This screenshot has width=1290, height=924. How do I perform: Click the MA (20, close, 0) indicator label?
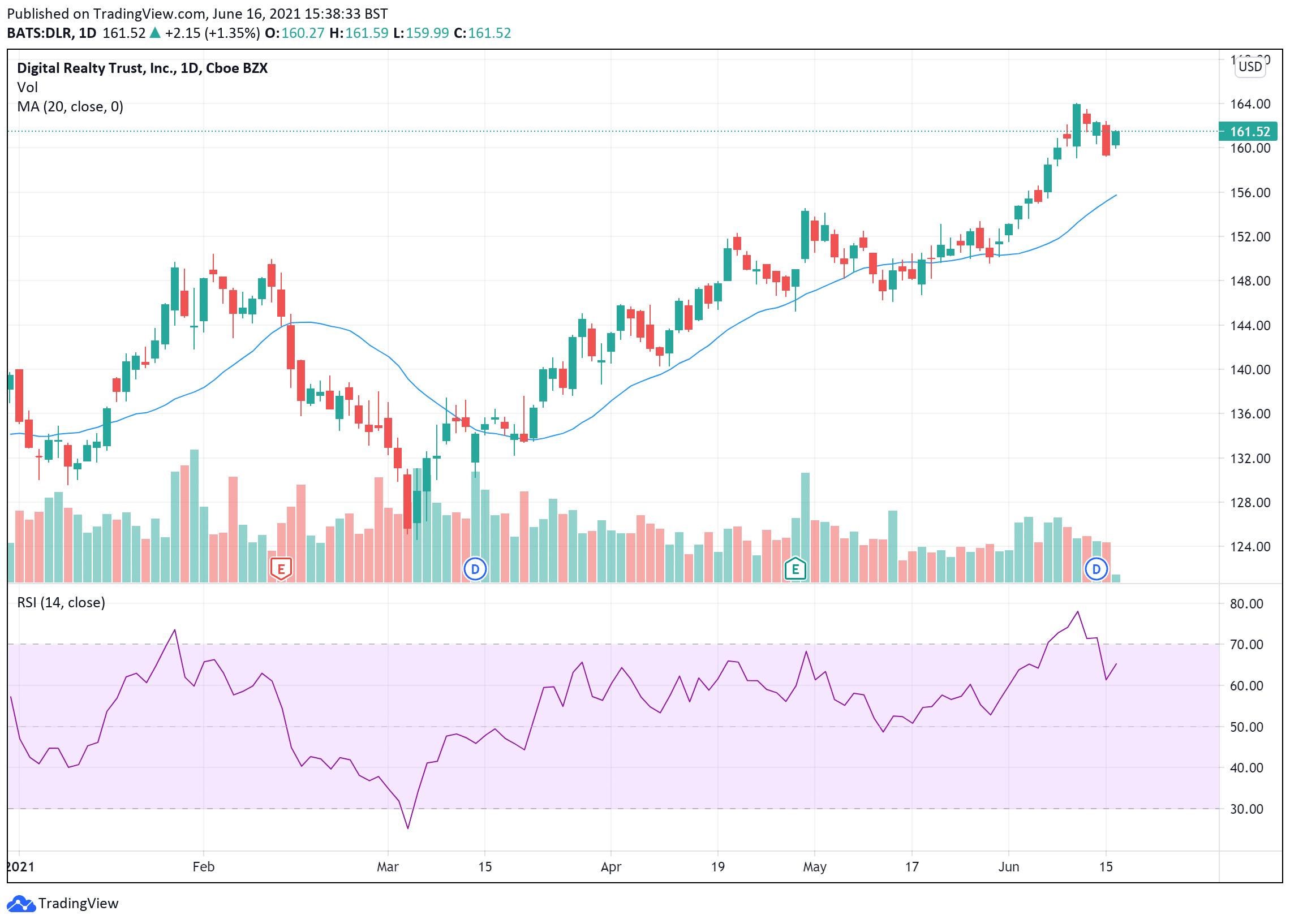(x=70, y=106)
